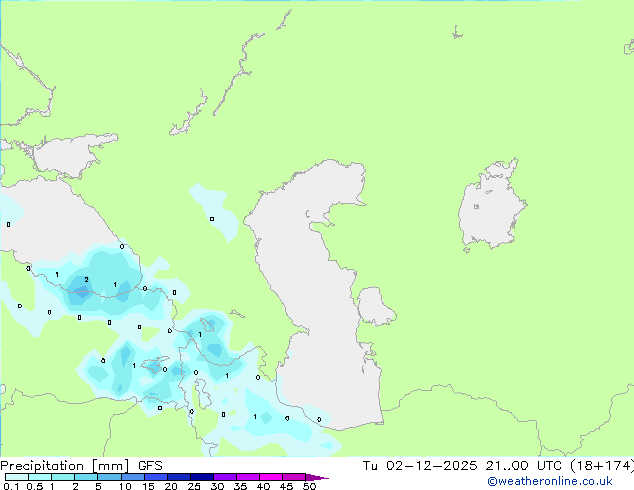Click the legend arrow tip above 50 mm
The image size is (634, 490).
317,477
